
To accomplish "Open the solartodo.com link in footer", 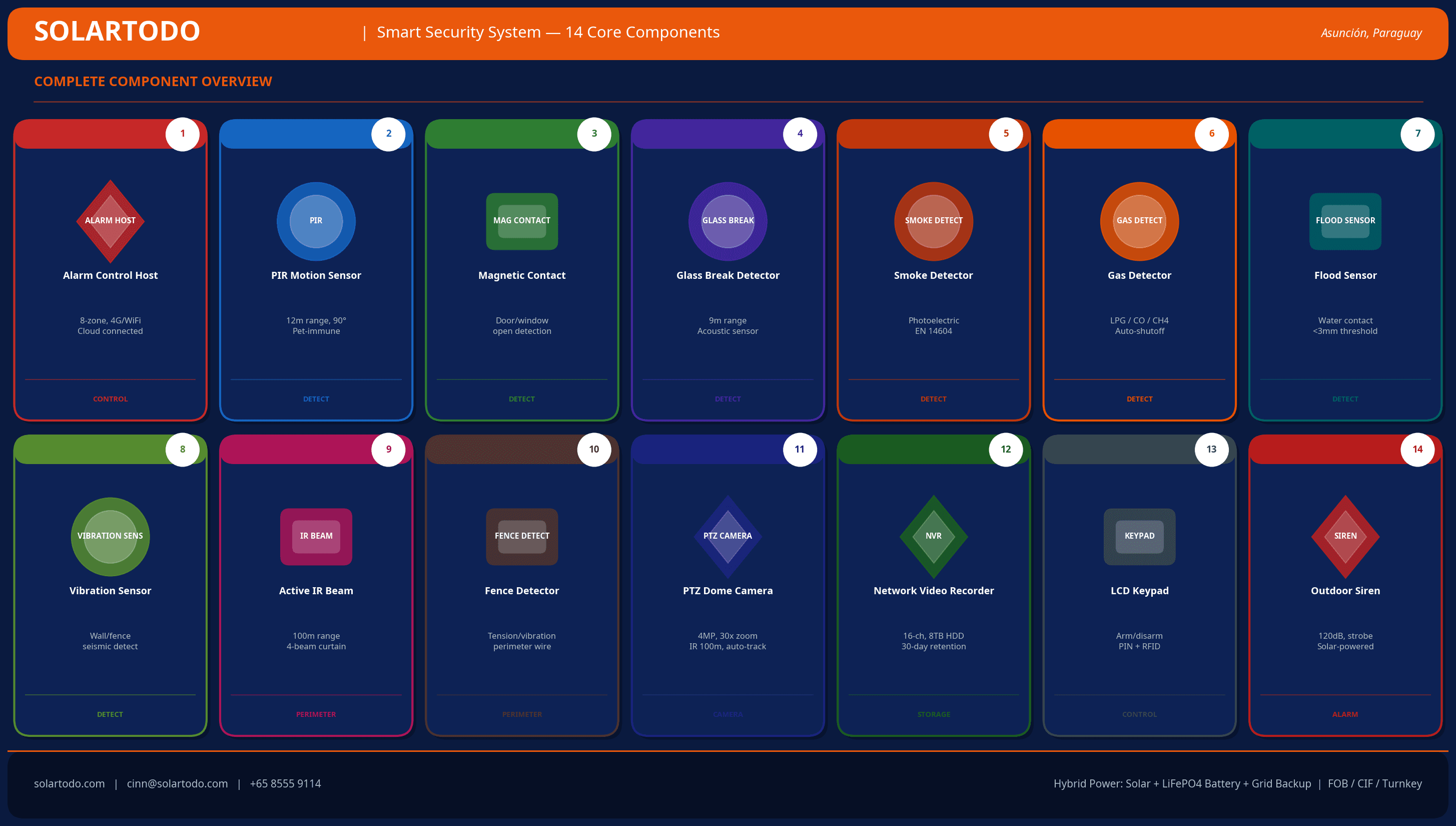I will point(69,784).
